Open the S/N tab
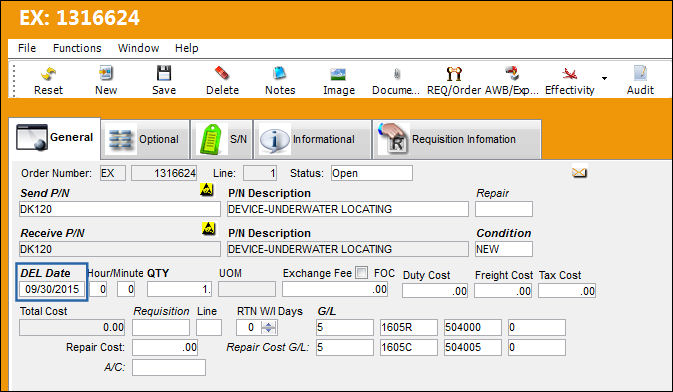Screen dimensions: 673x392 (x=222, y=139)
